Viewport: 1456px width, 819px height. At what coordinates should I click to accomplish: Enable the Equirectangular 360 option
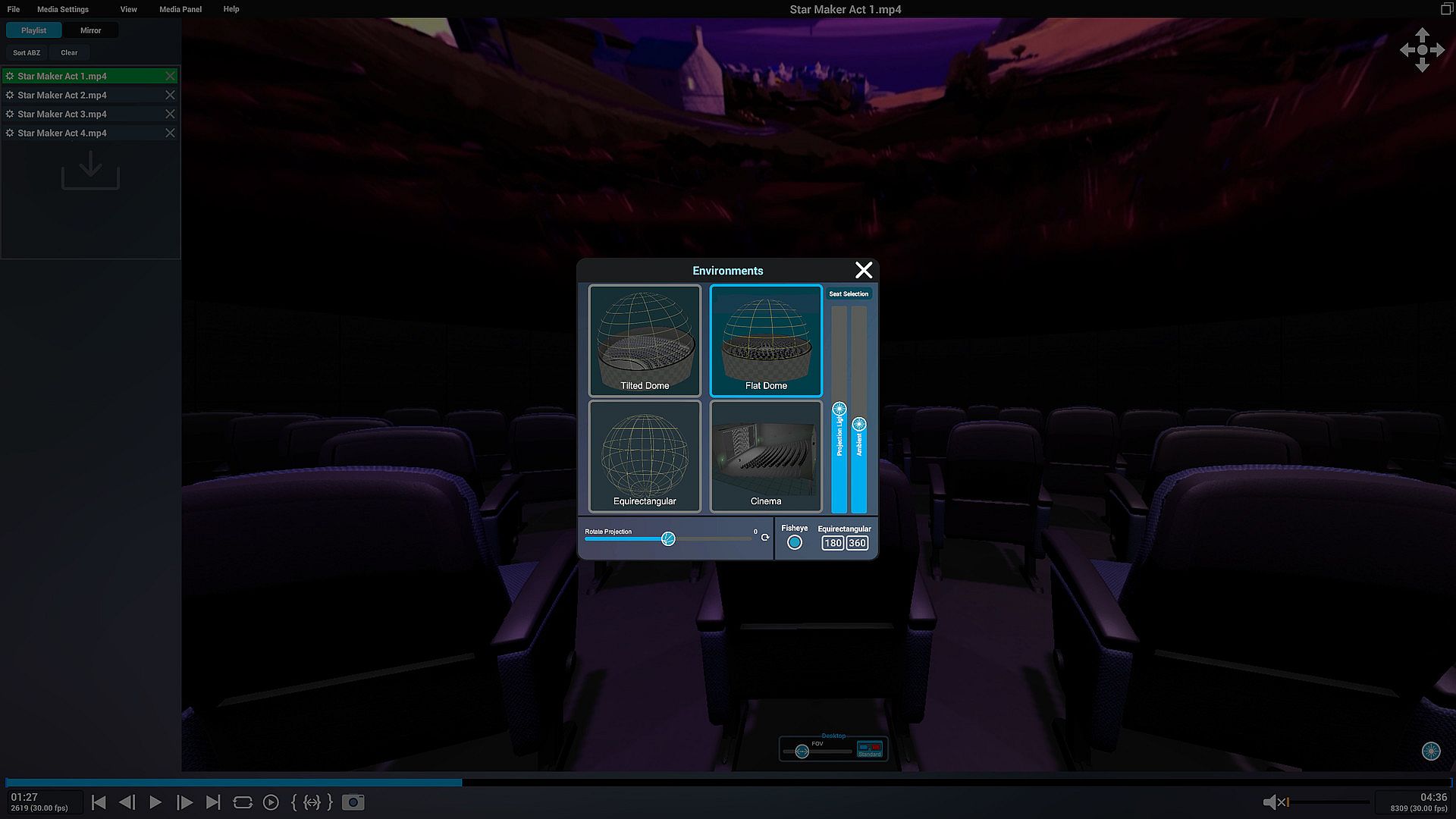pyautogui.click(x=857, y=543)
